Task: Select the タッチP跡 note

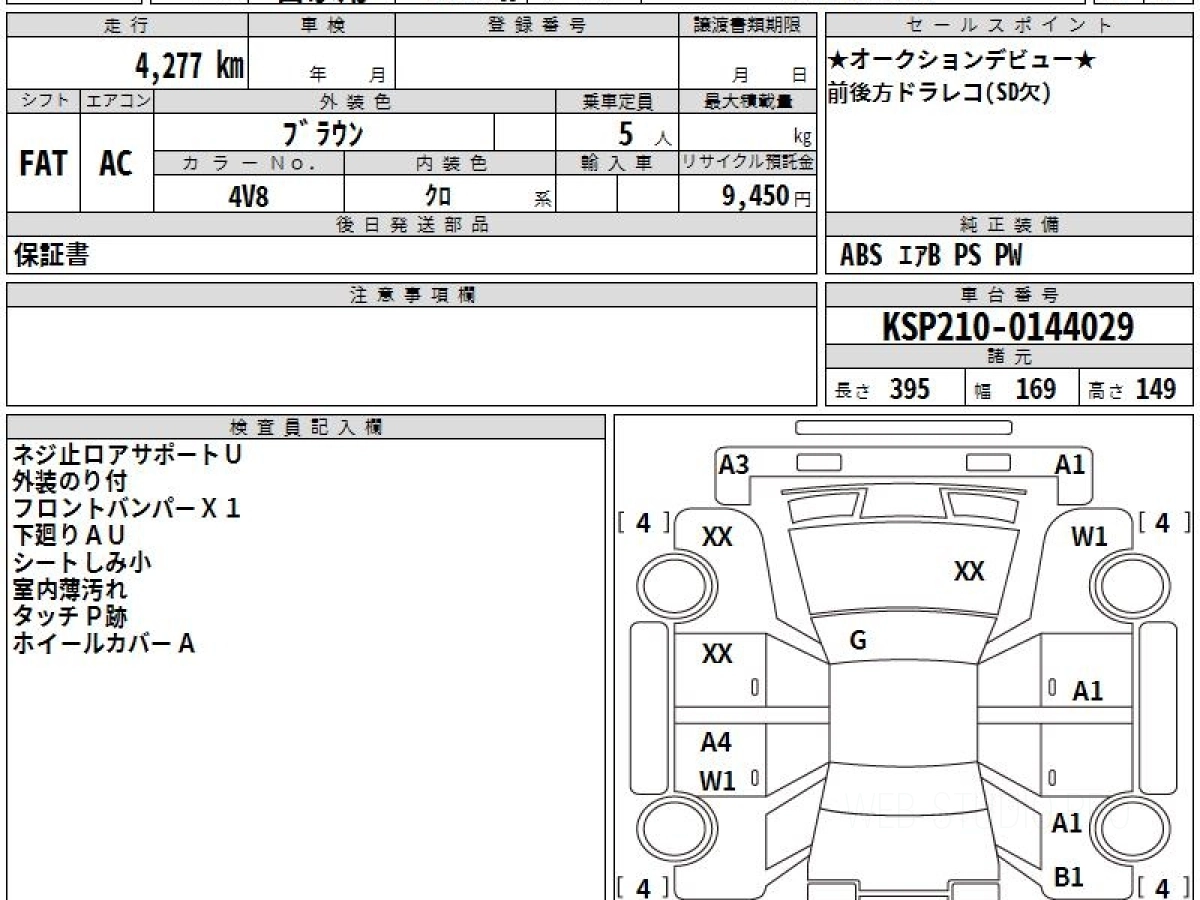Action: [x=69, y=617]
